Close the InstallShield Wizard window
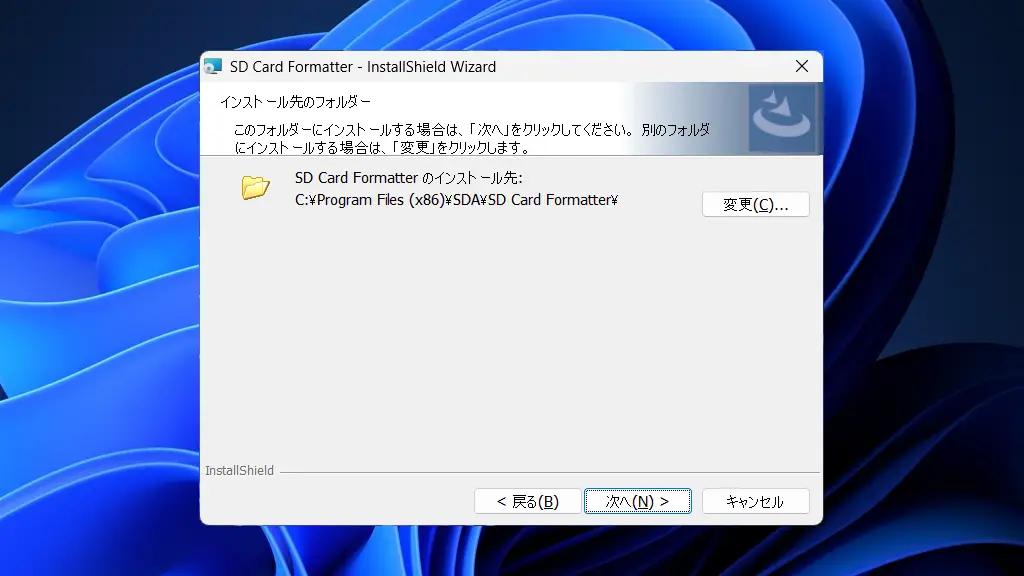The image size is (1024, 576). pyautogui.click(x=801, y=67)
